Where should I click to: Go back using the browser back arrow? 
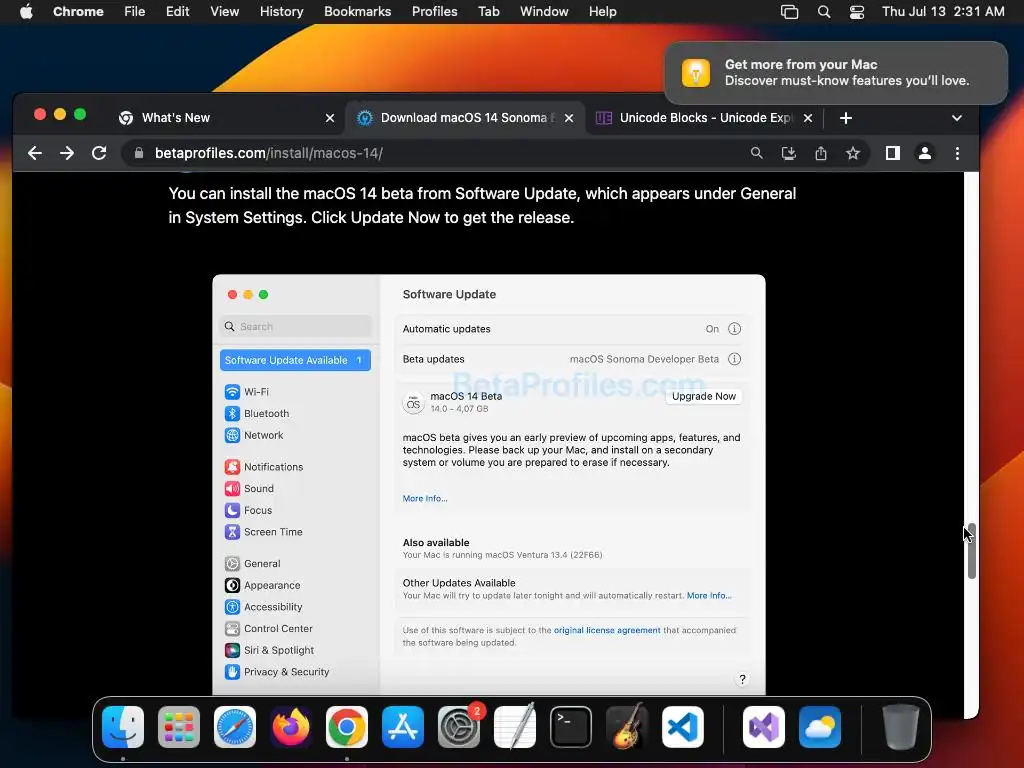pos(35,153)
